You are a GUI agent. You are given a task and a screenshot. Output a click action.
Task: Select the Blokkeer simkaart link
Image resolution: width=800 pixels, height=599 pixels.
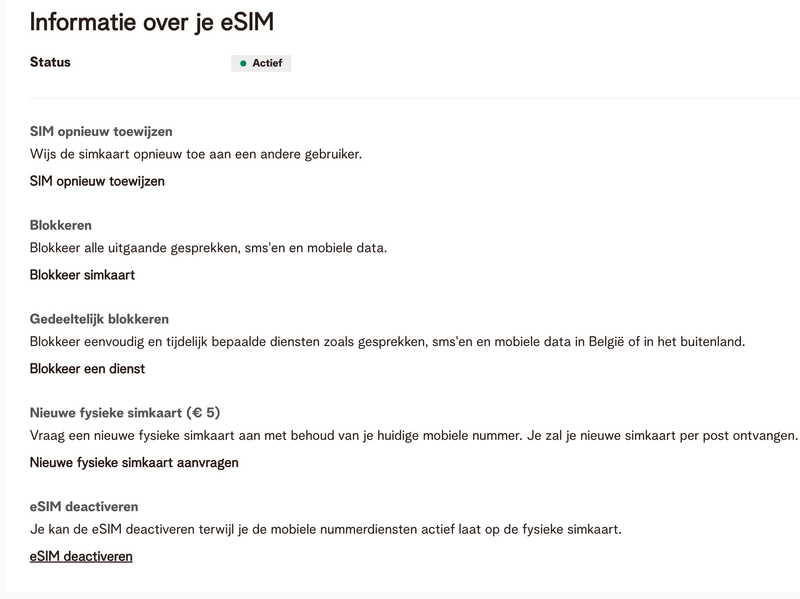[82, 275]
